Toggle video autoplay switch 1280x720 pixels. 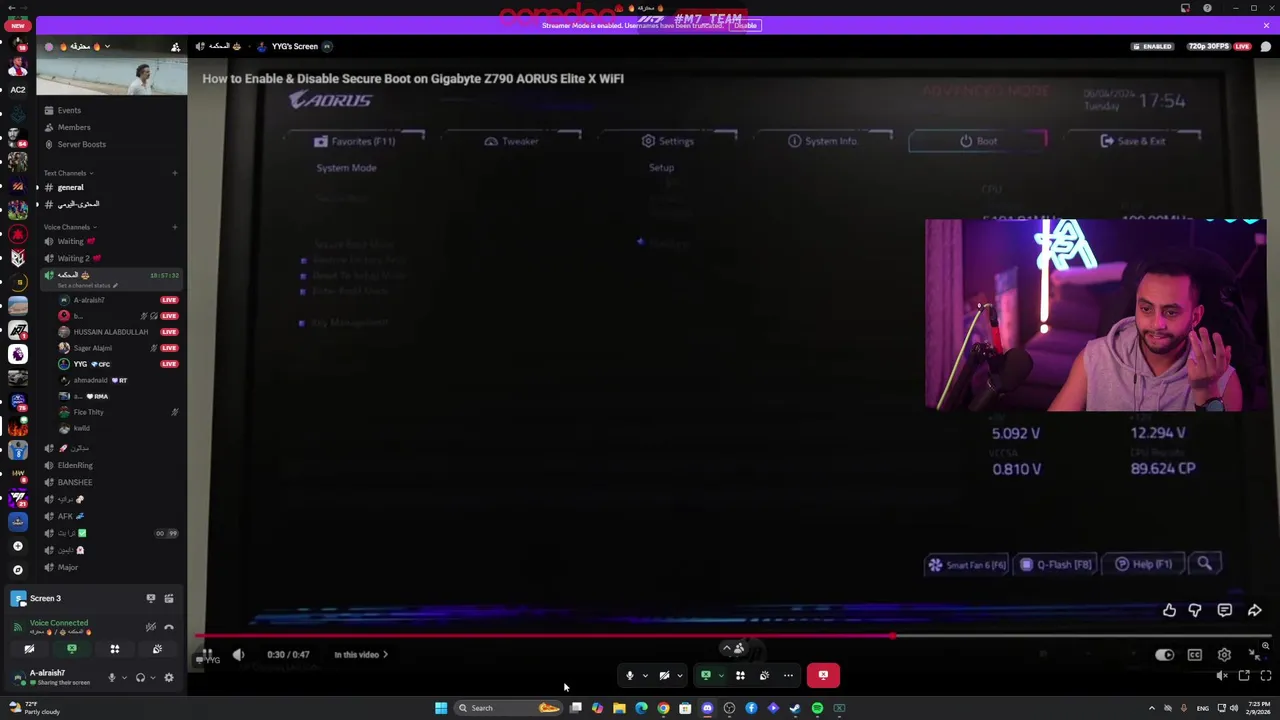pyautogui.click(x=1164, y=655)
